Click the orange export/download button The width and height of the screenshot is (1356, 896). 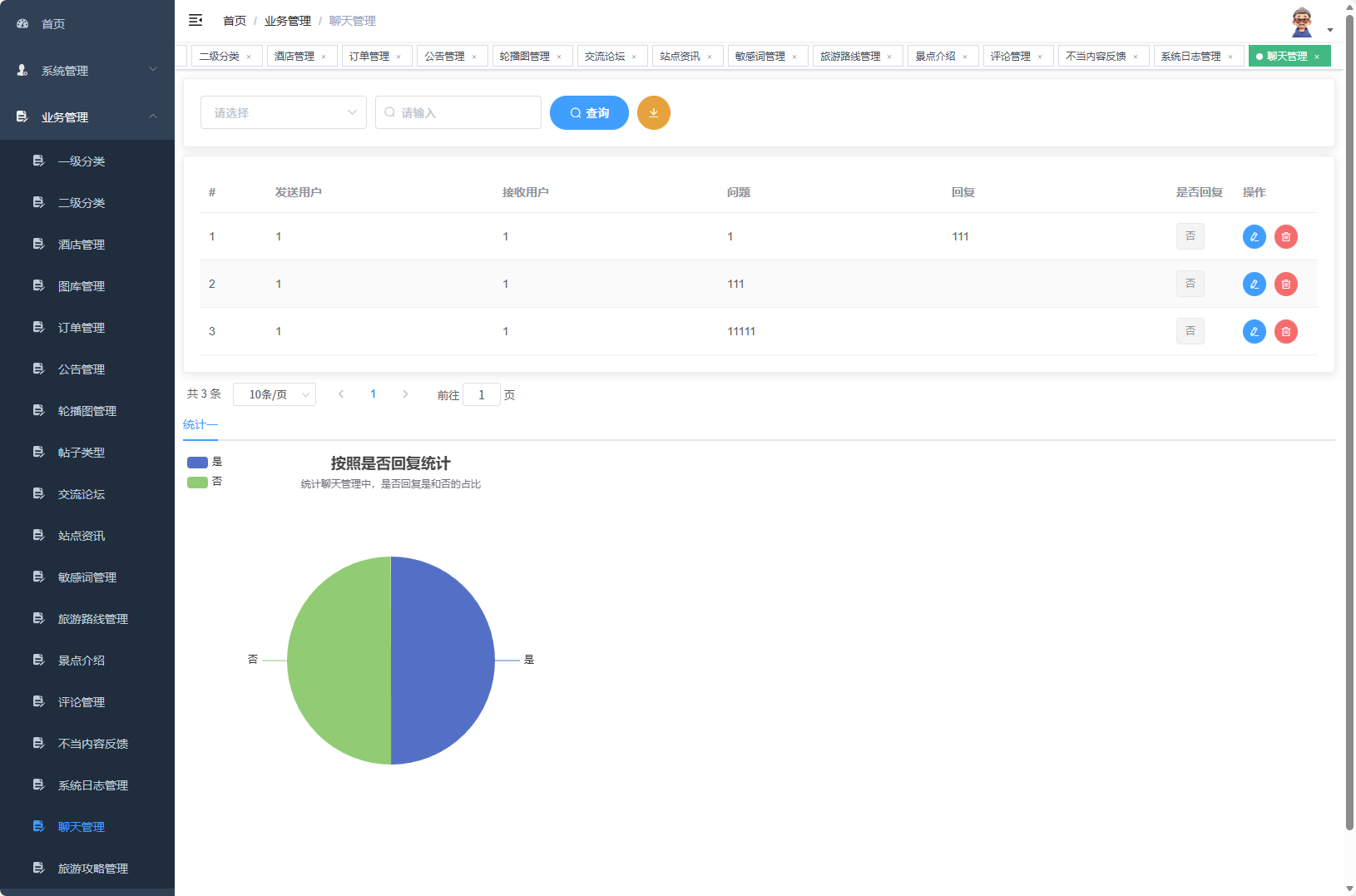pos(654,112)
